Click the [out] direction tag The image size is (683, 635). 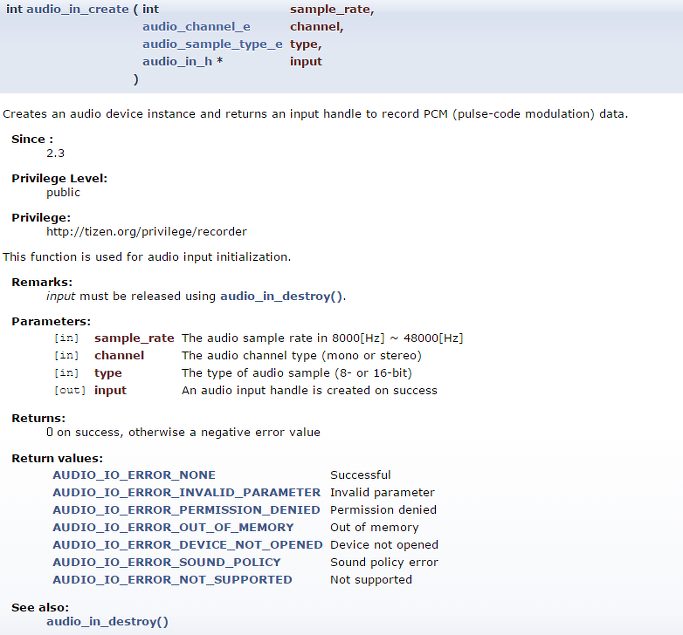(x=70, y=390)
